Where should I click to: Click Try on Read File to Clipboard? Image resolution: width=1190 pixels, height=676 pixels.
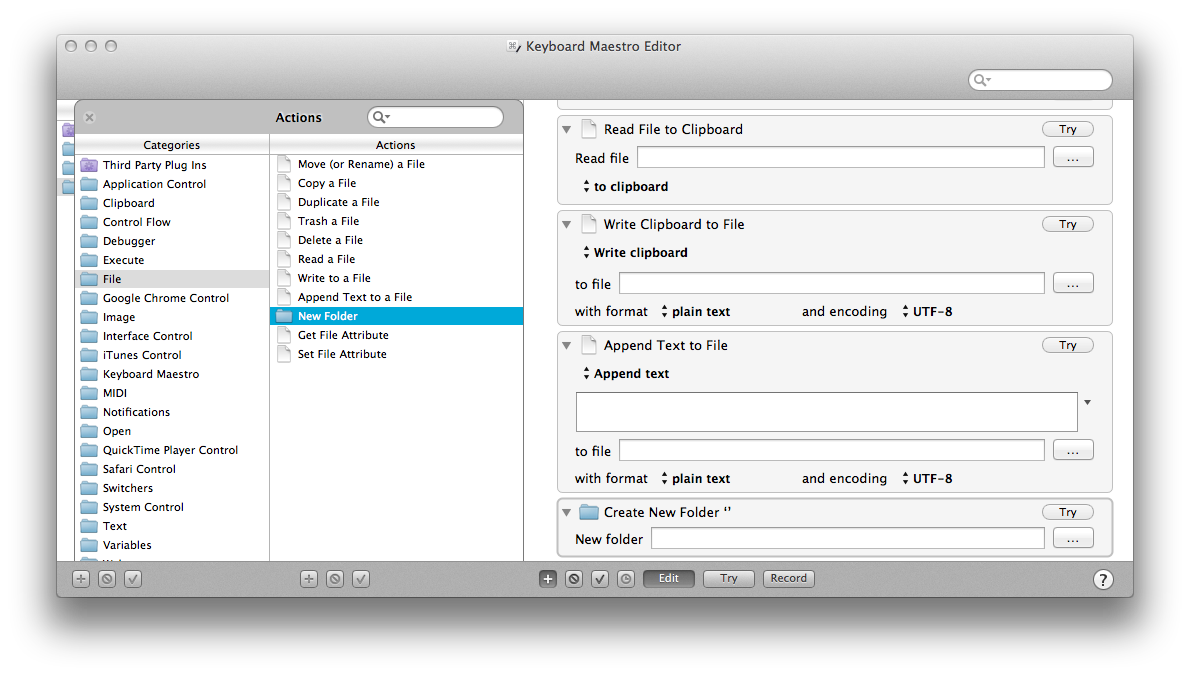(1068, 130)
